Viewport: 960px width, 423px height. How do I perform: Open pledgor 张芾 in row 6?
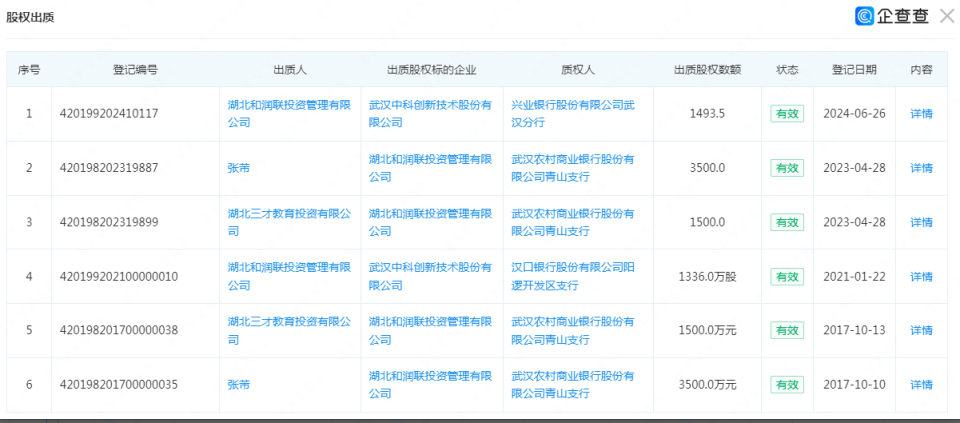pyautogui.click(x=238, y=384)
